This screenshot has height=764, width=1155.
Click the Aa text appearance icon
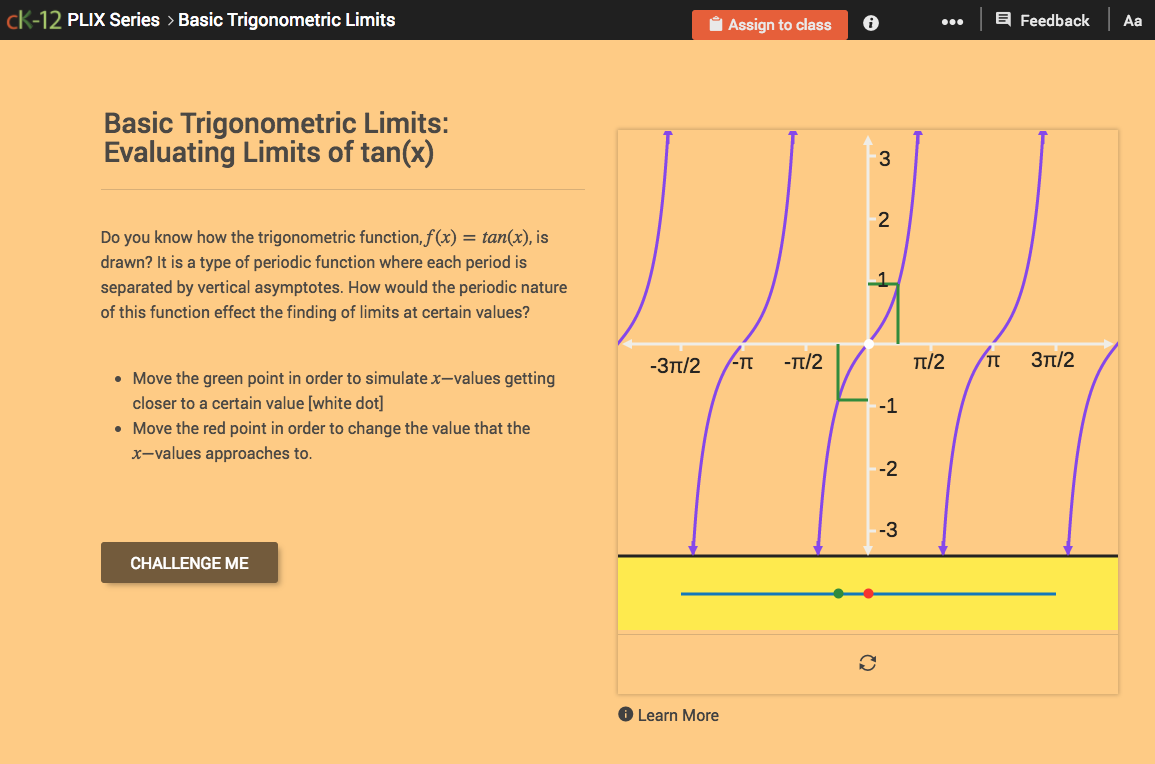pos(1132,20)
